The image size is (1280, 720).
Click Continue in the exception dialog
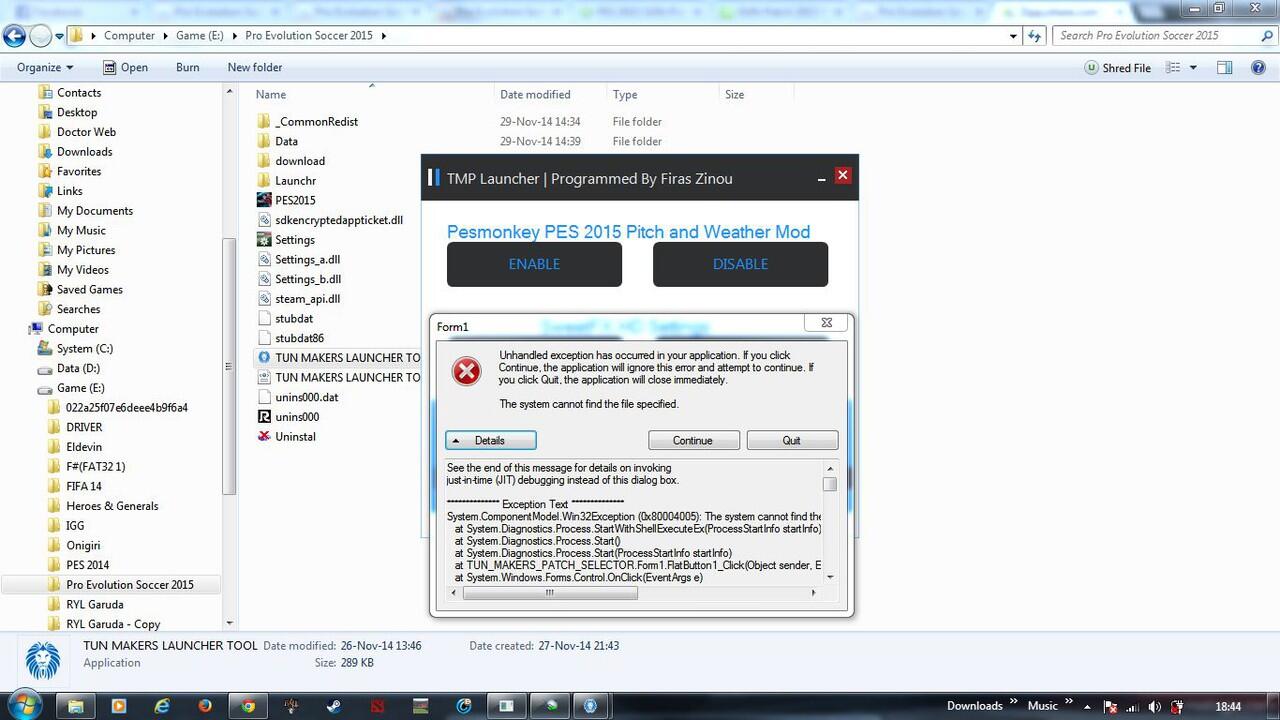[x=693, y=440]
